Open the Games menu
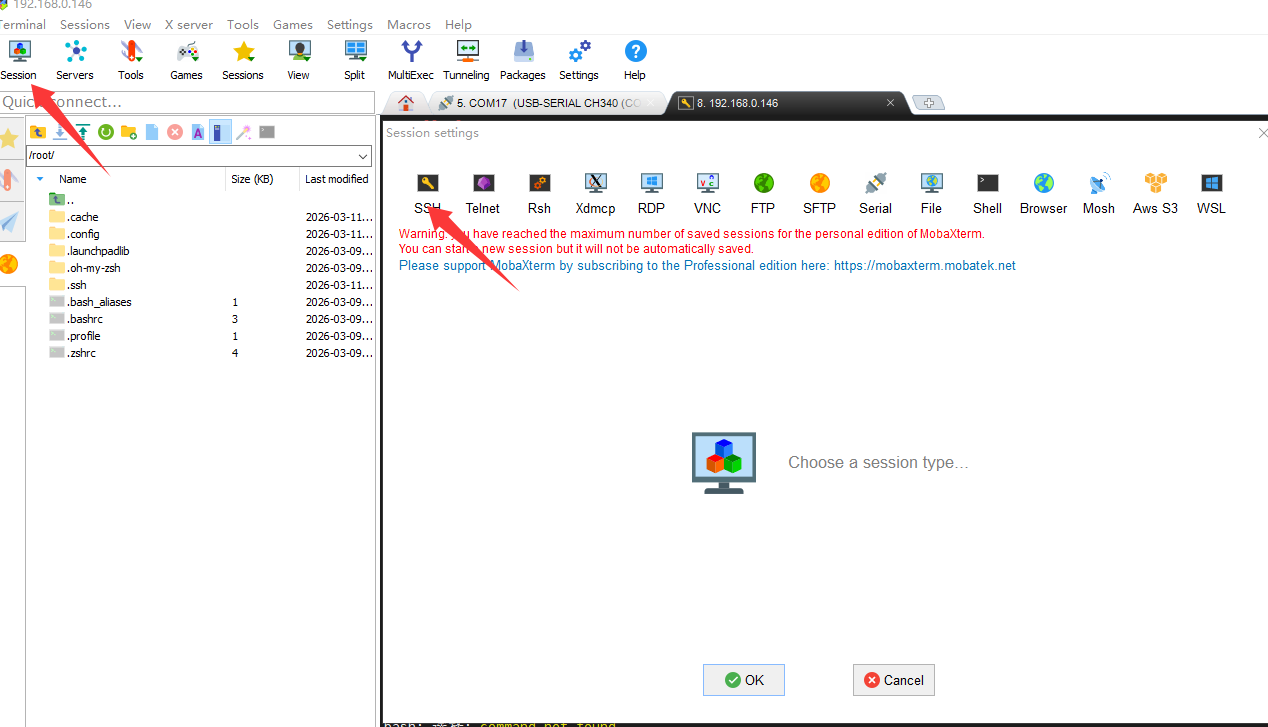 pyautogui.click(x=293, y=24)
